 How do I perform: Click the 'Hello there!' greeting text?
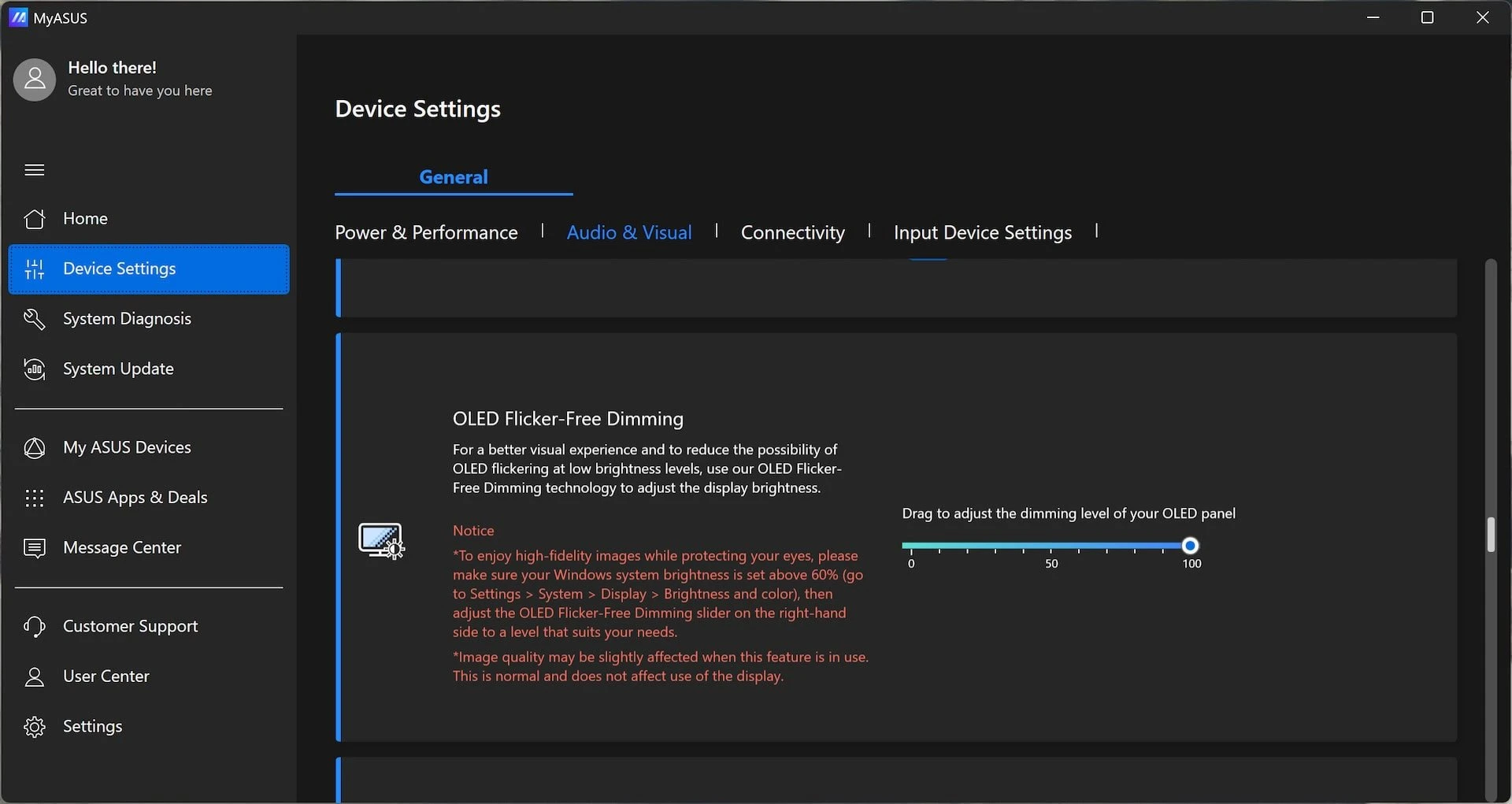pyautogui.click(x=112, y=68)
